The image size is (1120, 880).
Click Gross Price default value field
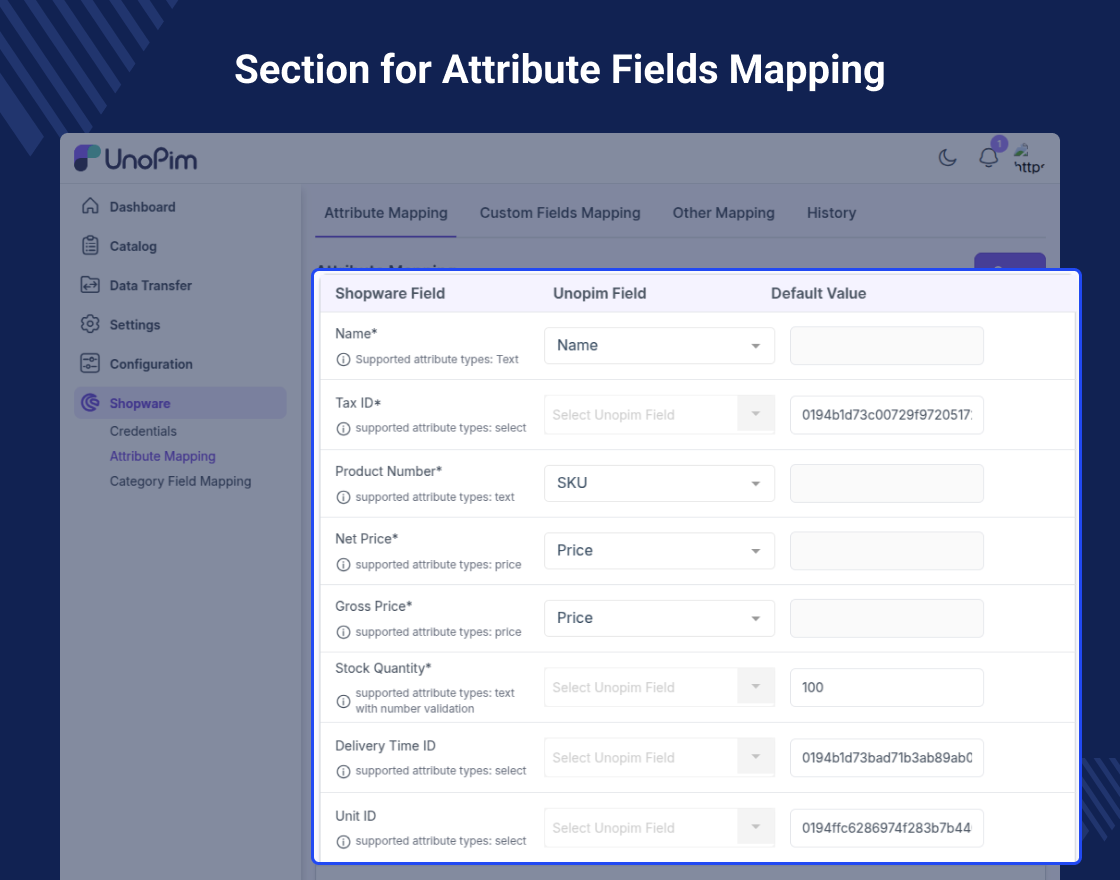pyautogui.click(x=886, y=619)
